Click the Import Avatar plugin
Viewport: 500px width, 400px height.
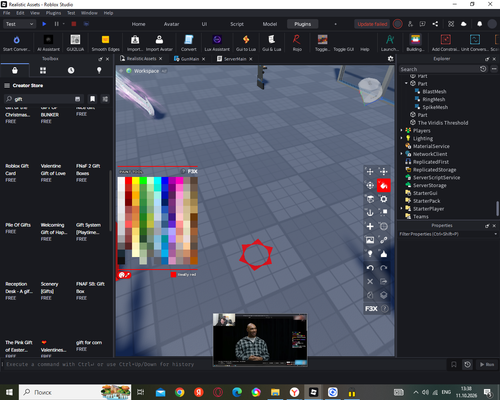tap(159, 43)
